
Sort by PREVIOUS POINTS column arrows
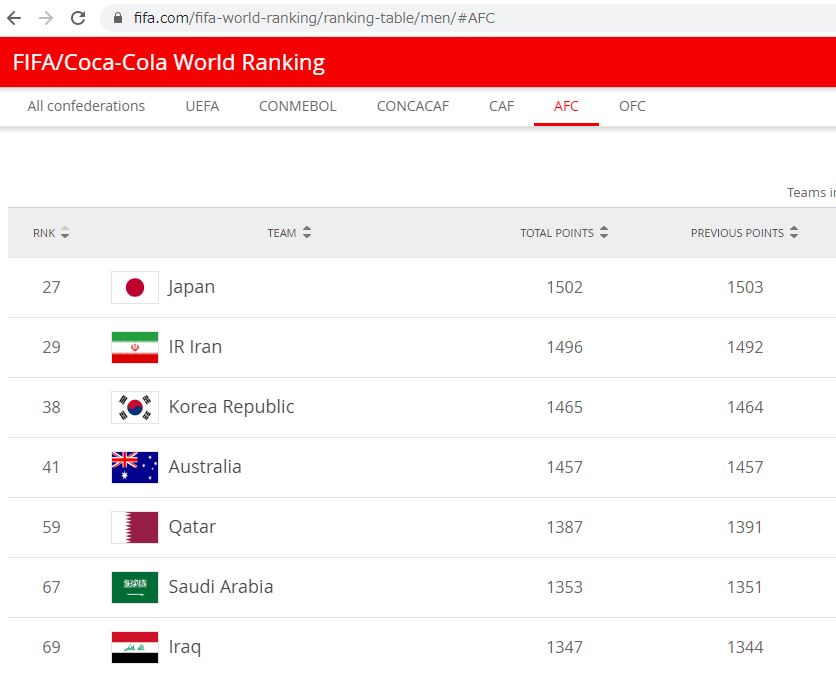click(x=794, y=233)
